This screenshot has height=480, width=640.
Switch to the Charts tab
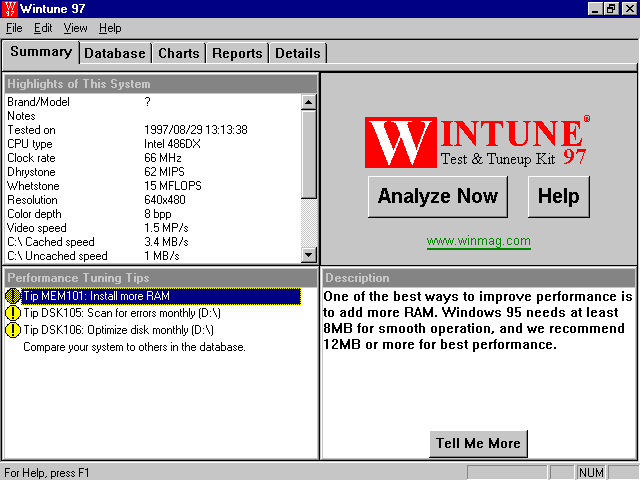point(179,53)
